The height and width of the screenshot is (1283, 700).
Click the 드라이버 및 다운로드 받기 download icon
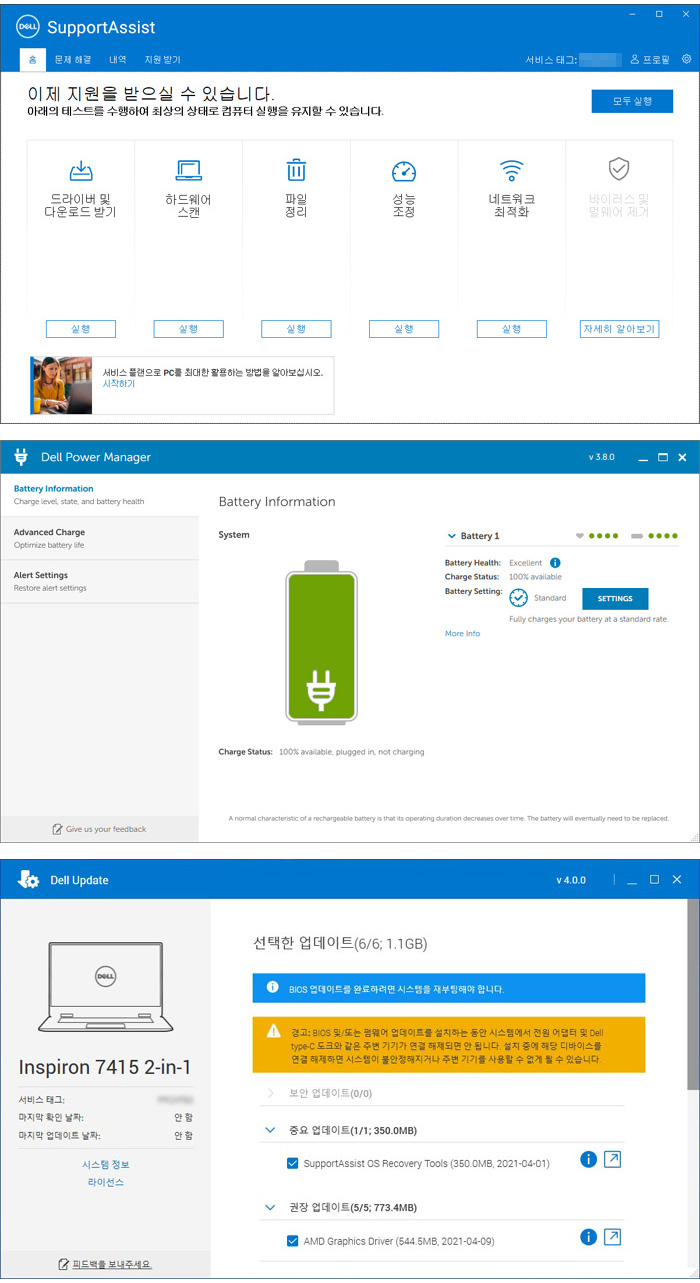coord(81,171)
